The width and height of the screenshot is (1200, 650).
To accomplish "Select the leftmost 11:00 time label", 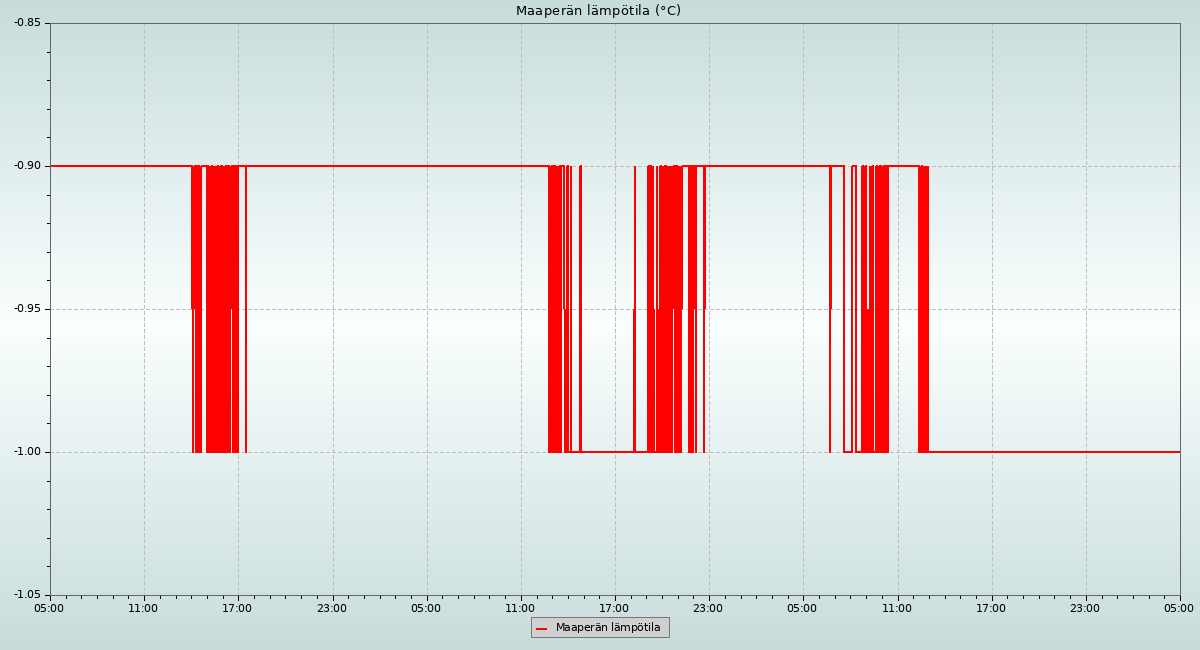I will click(x=143, y=608).
